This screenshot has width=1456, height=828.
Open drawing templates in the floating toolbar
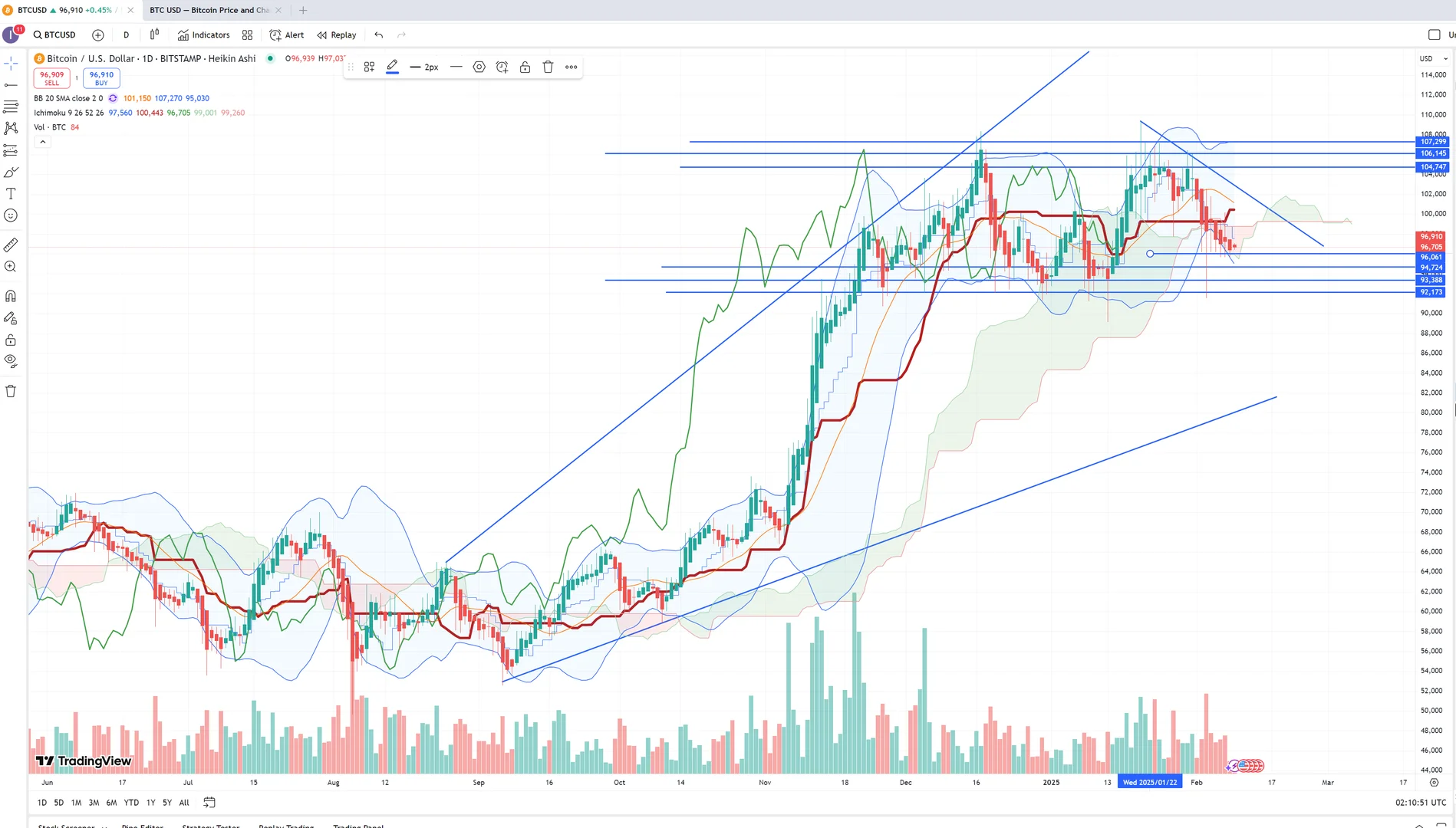tap(369, 67)
